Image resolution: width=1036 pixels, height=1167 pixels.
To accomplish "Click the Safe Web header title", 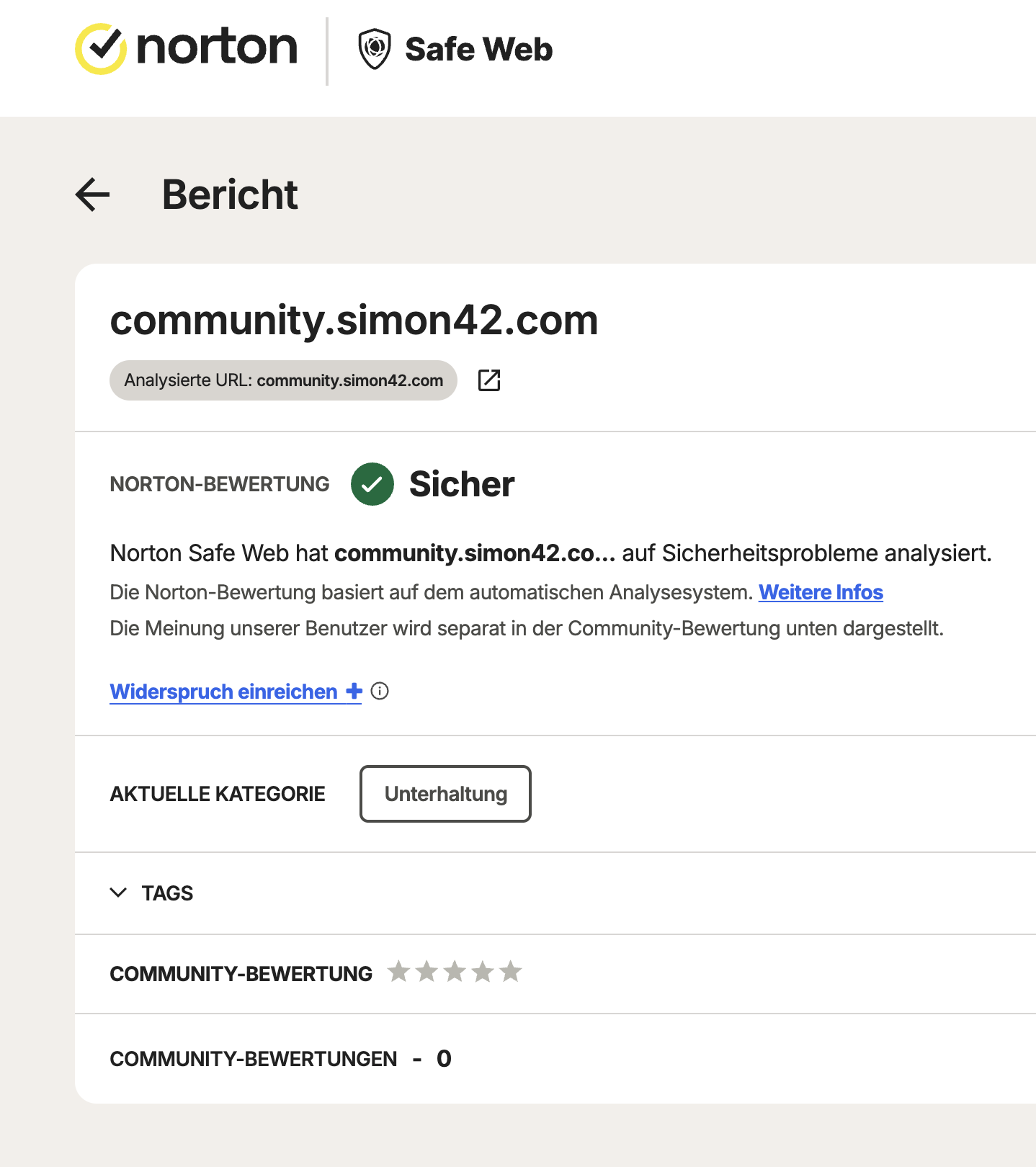I will (x=478, y=50).
